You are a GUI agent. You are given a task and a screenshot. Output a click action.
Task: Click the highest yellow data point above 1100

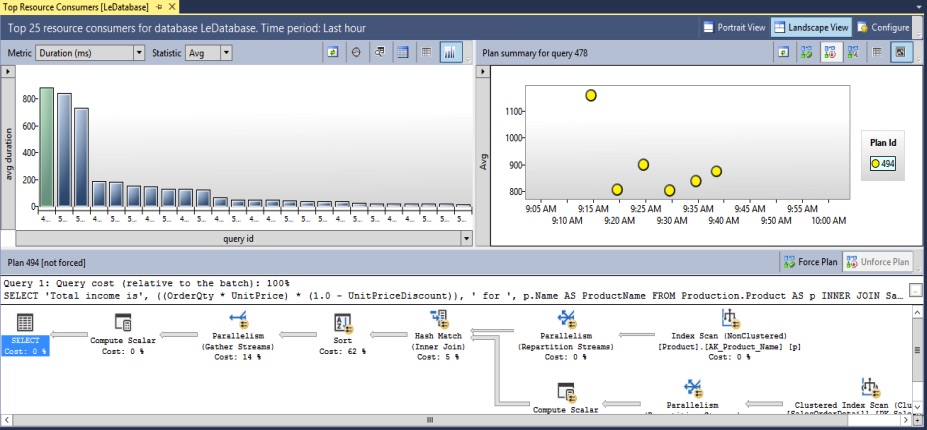(591, 95)
